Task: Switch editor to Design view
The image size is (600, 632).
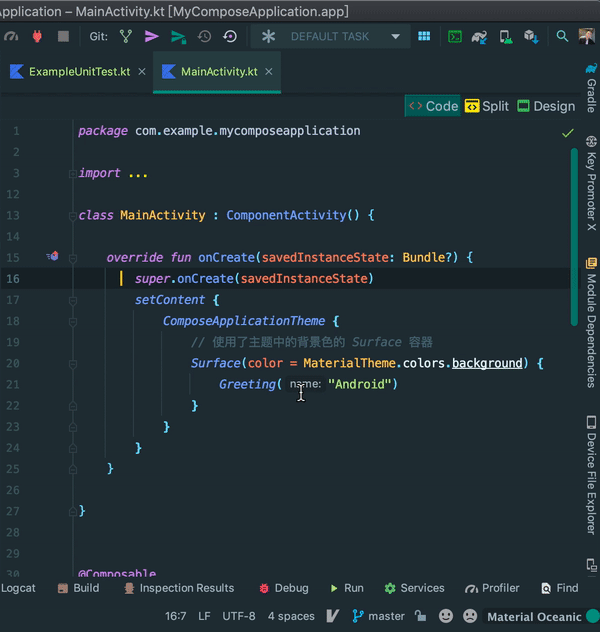Action: point(546,106)
